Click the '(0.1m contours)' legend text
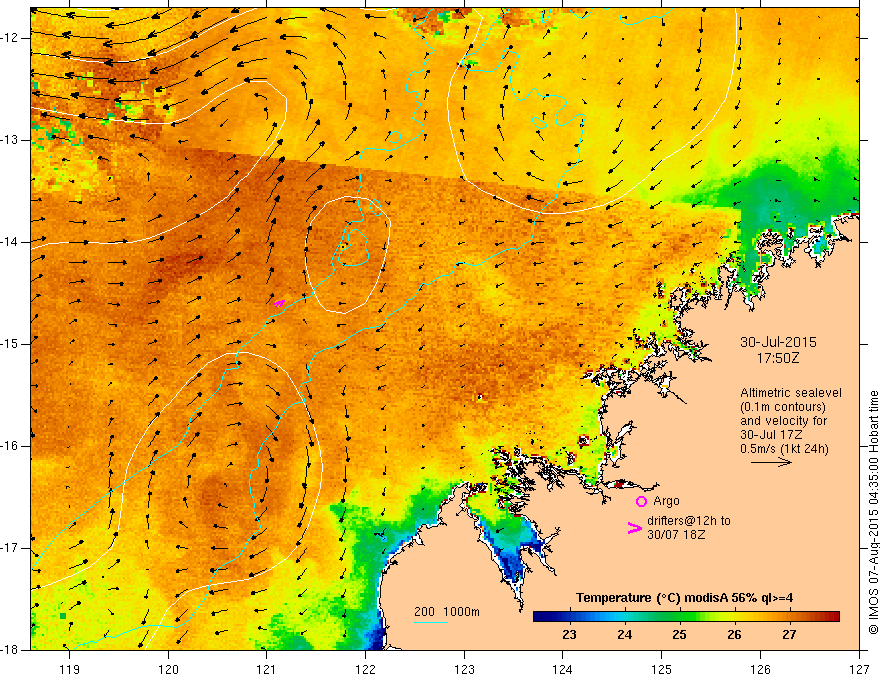The width and height of the screenshot is (880, 680). point(782,407)
